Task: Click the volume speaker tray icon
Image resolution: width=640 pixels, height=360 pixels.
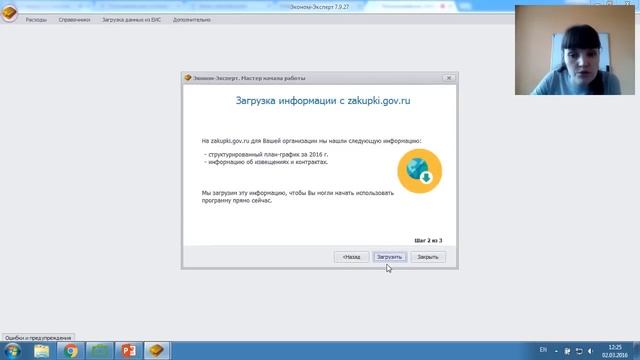Action: (x=590, y=351)
